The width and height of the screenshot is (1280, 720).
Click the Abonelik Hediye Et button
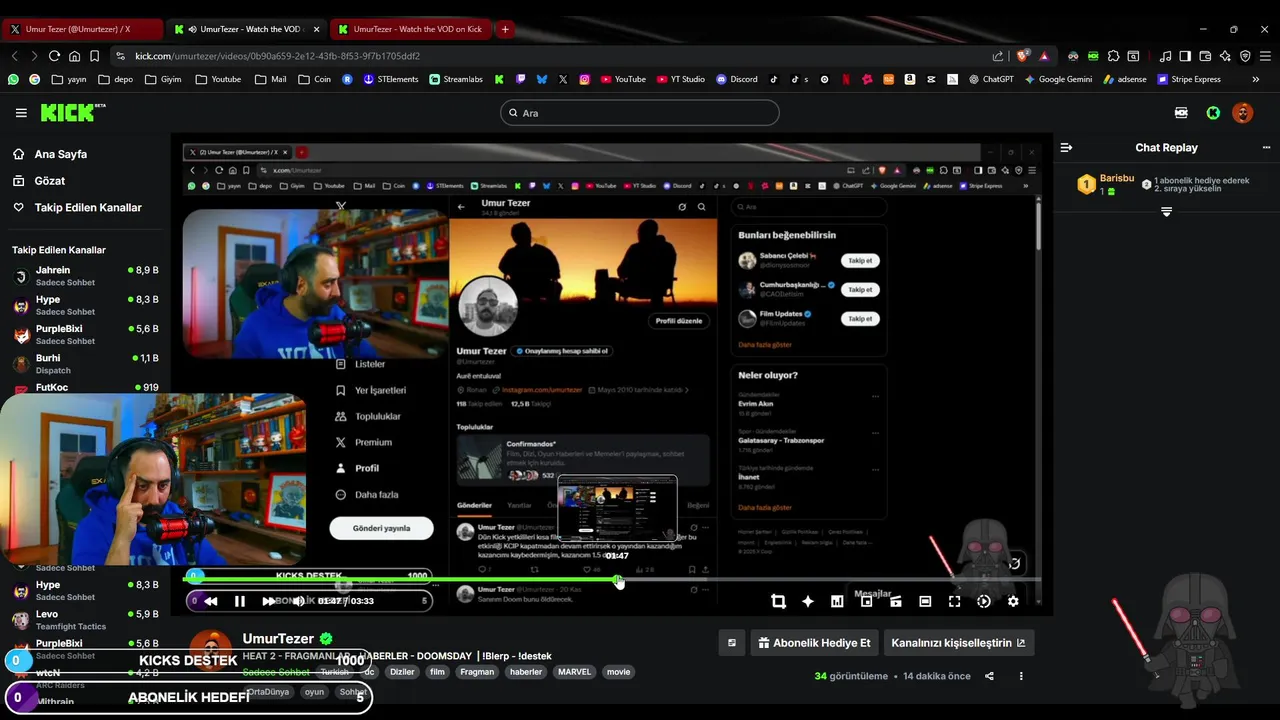click(815, 643)
